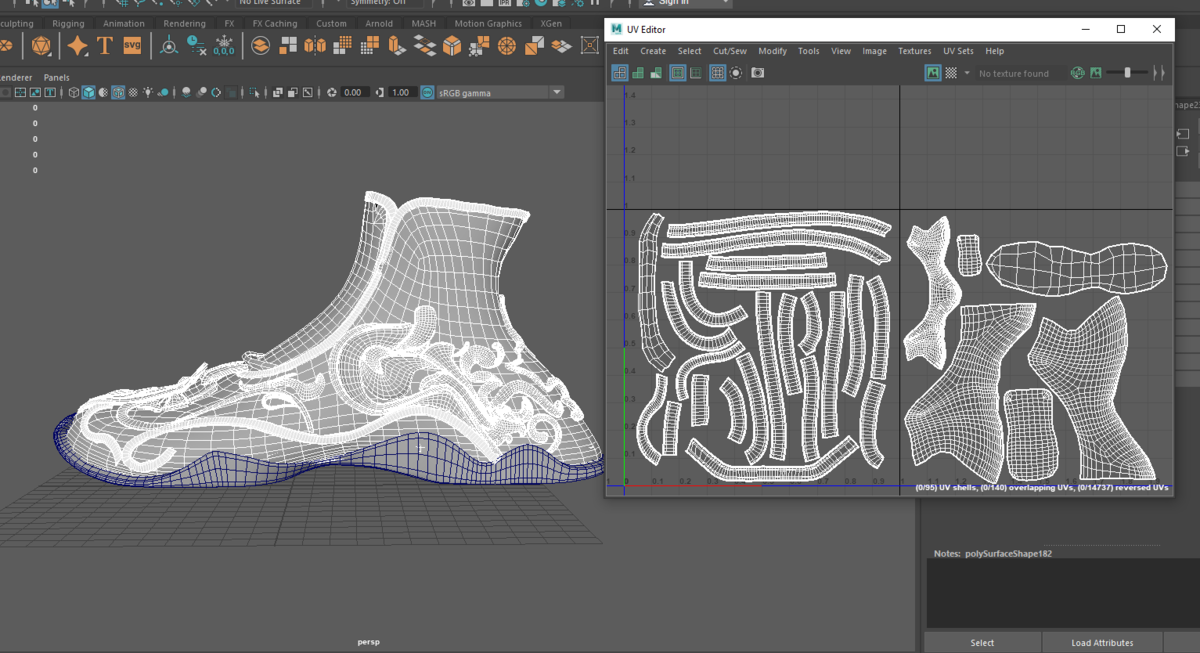Click the star-shaped sweep mesh shelf icon

[77, 46]
